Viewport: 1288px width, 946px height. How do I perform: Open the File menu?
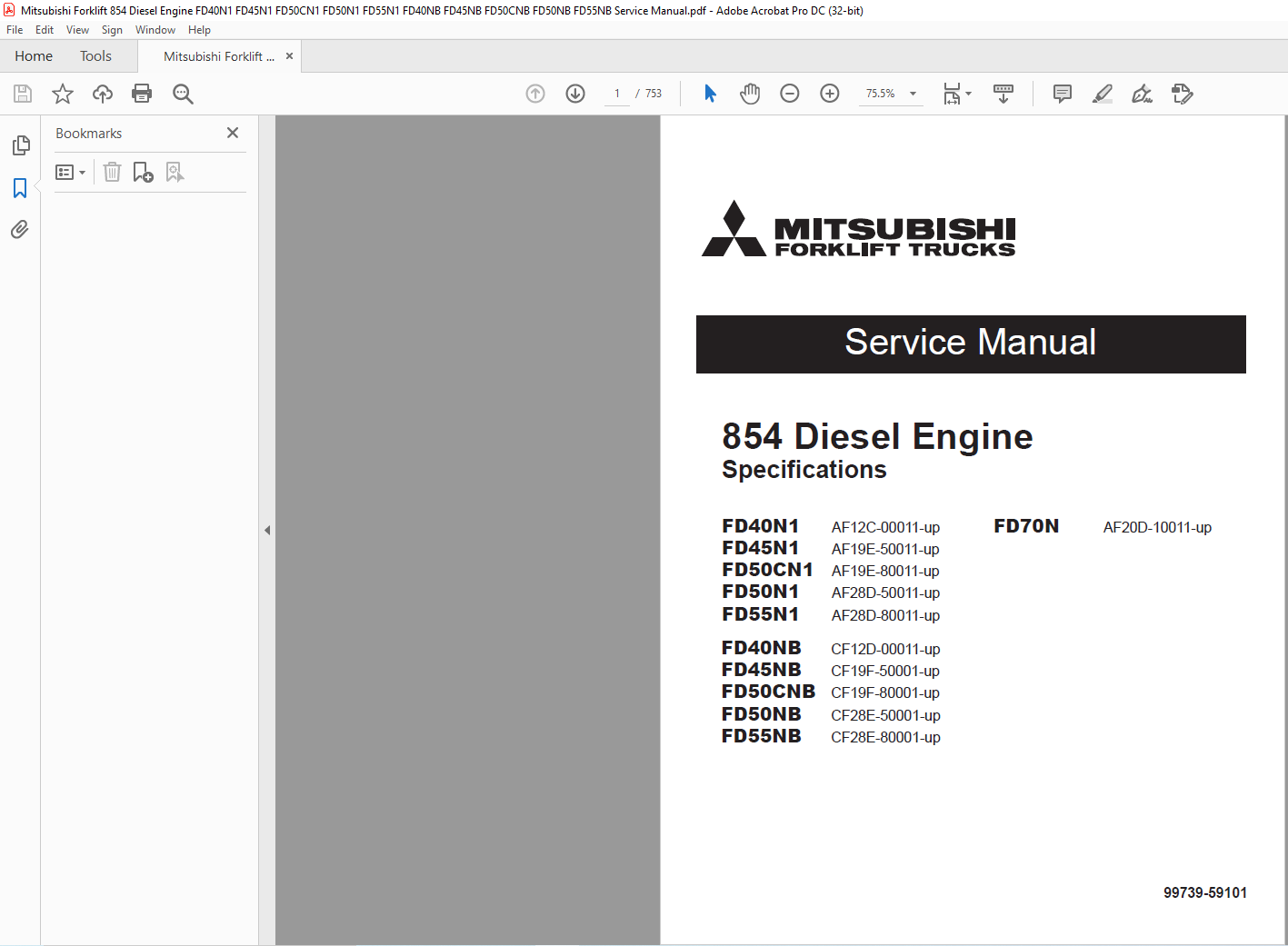click(15, 30)
